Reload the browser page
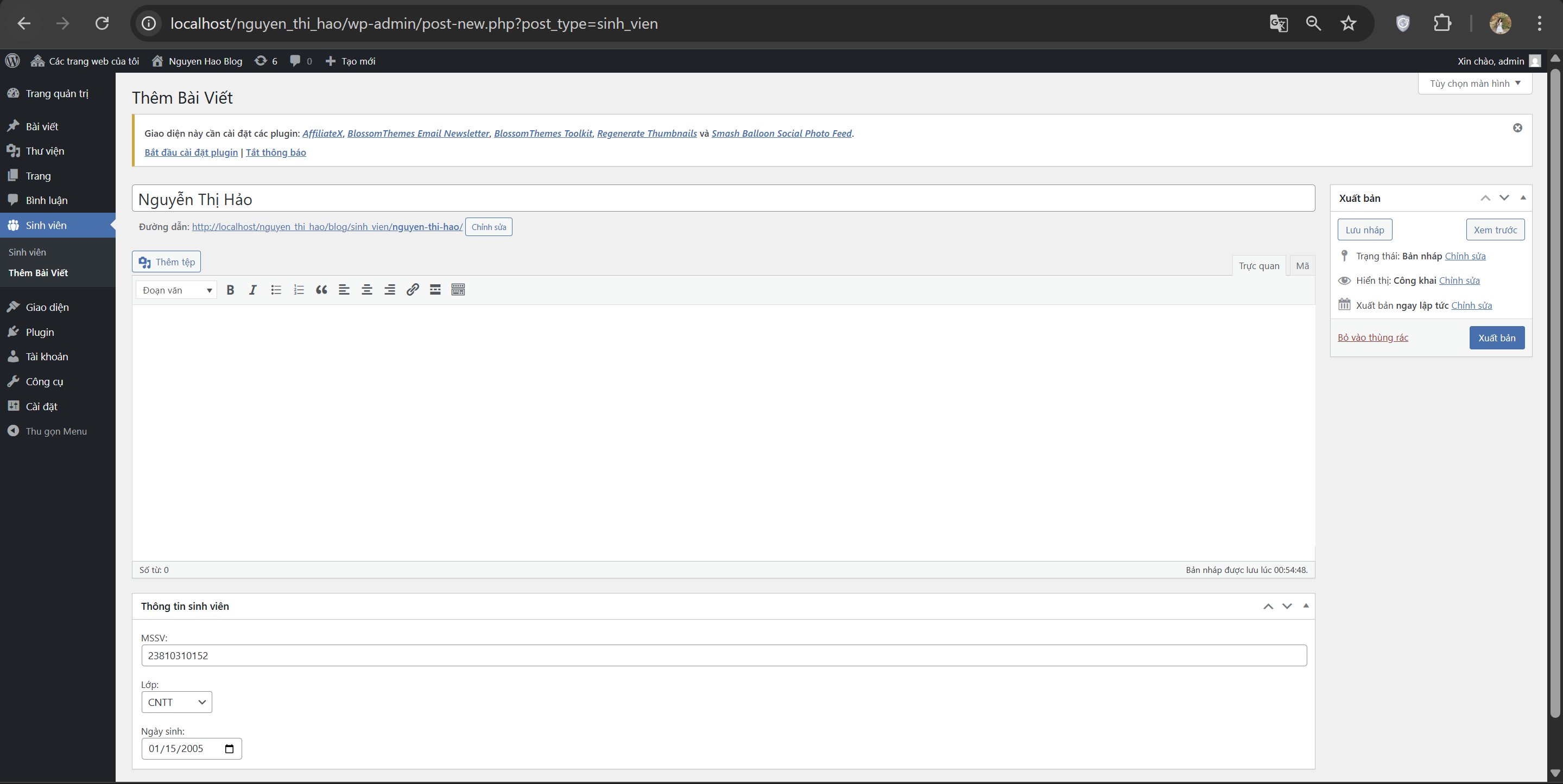The width and height of the screenshot is (1563, 784). 102,24
